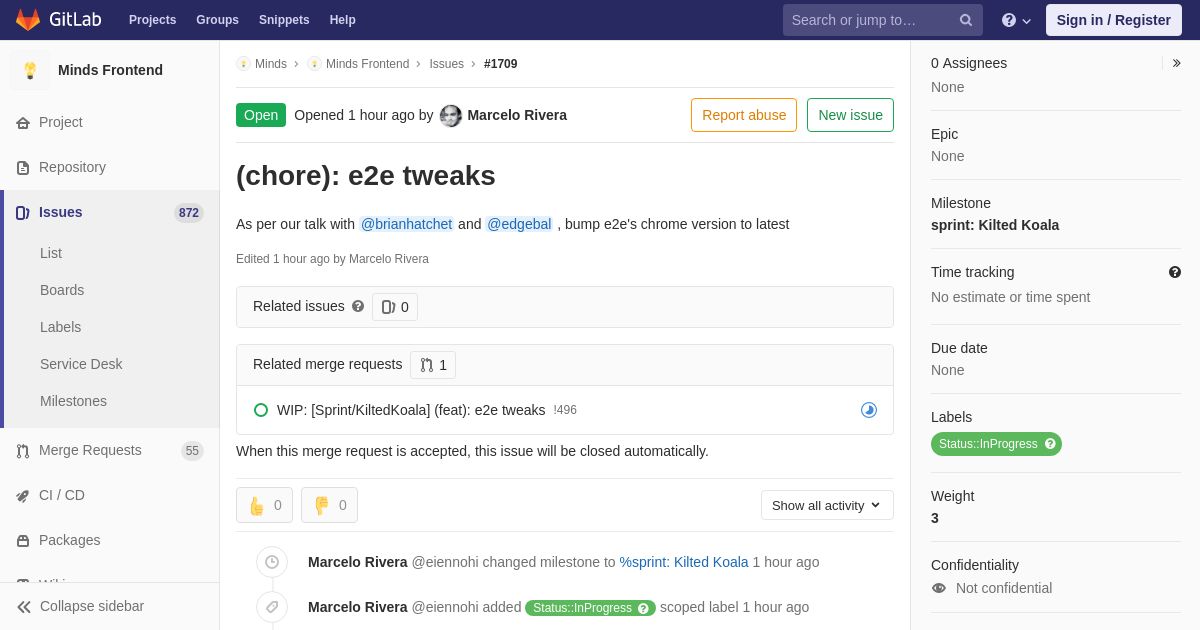Click the Report abuse button
This screenshot has width=1200, height=630.
[x=743, y=115]
